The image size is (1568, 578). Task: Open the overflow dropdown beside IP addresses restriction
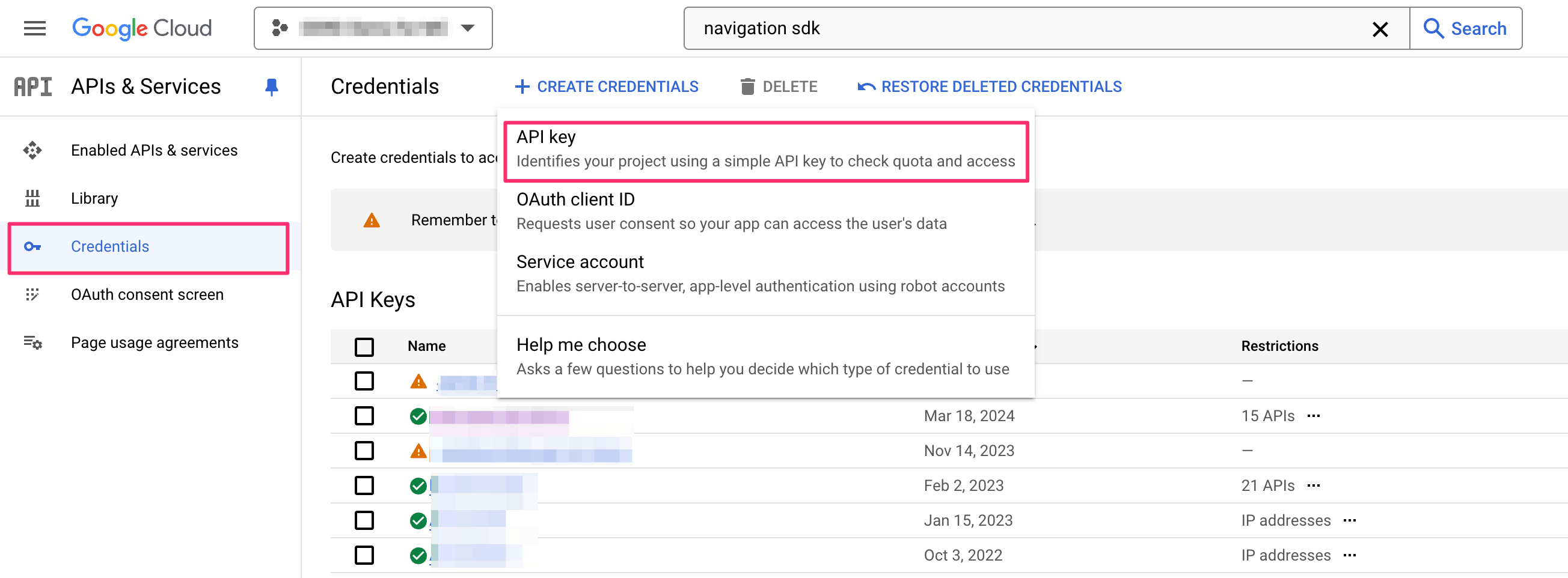(1351, 520)
